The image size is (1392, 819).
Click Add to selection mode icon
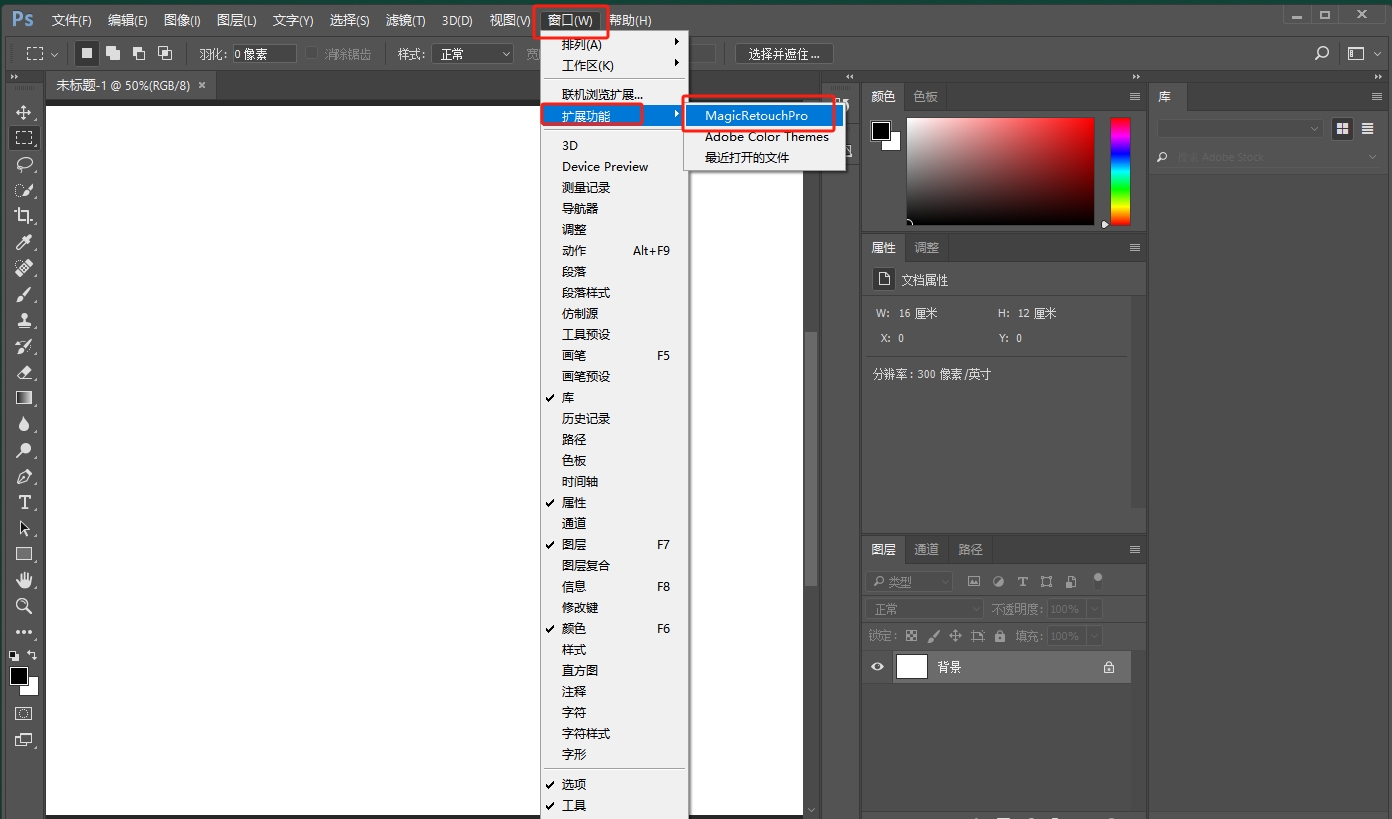[x=113, y=53]
